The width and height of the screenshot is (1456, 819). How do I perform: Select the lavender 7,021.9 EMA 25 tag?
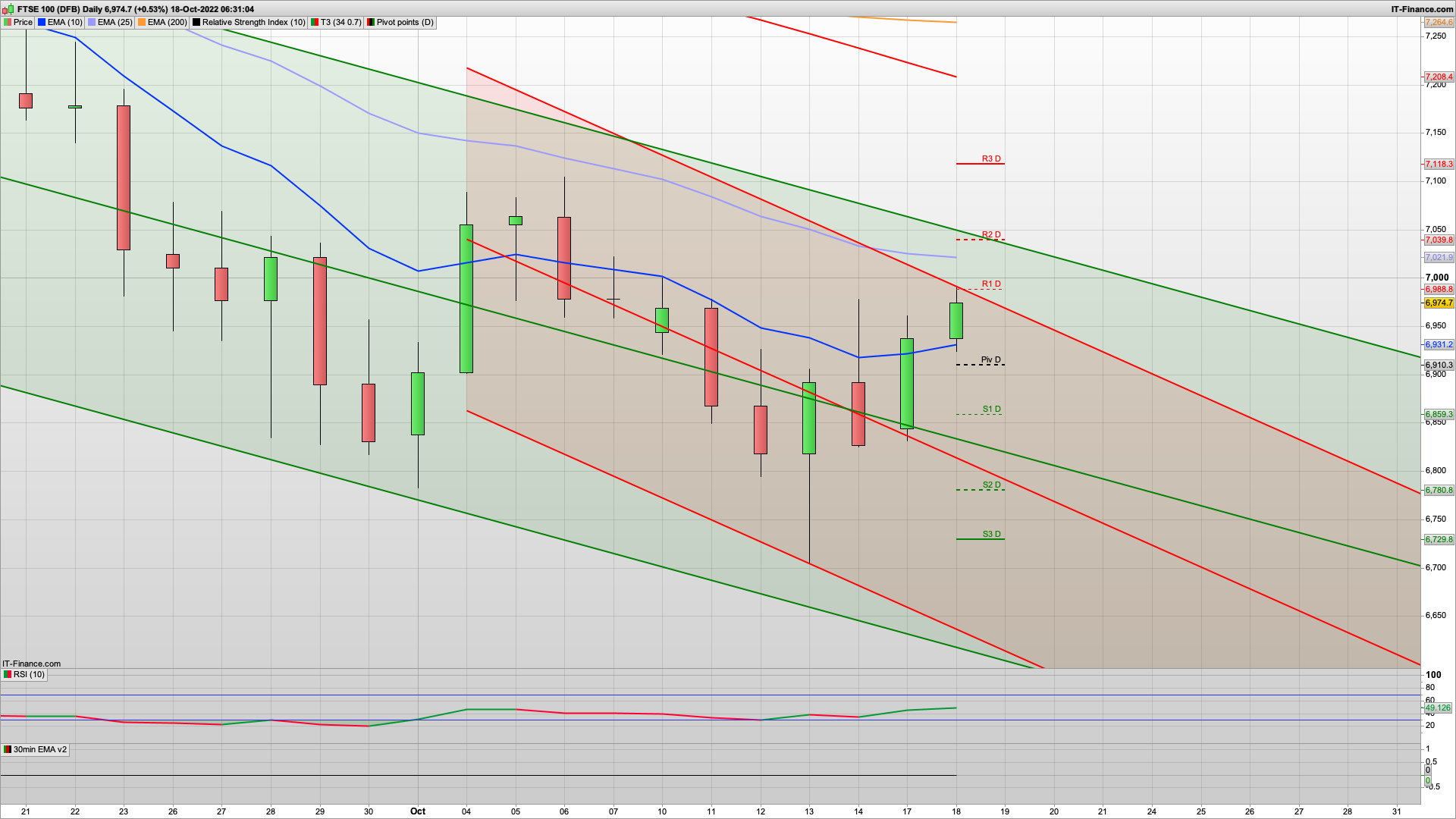point(1439,258)
